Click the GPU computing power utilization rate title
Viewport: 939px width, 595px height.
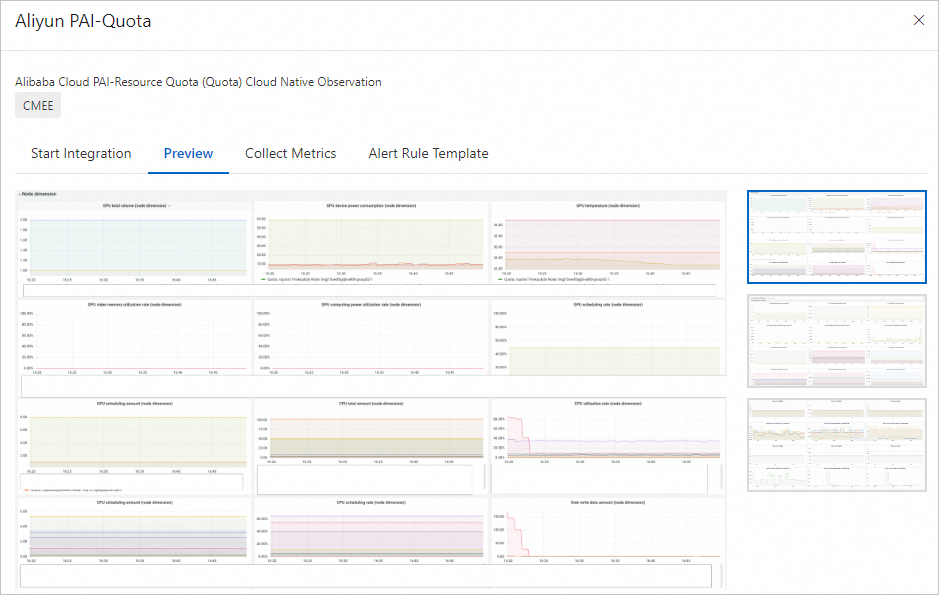(371, 305)
